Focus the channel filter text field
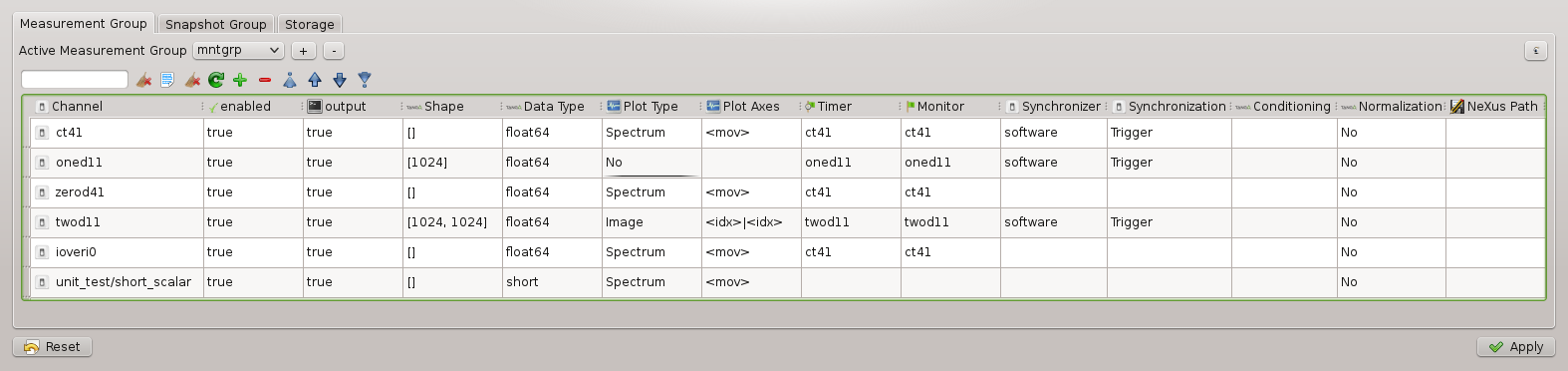This screenshot has height=371, width=1568. 75,80
